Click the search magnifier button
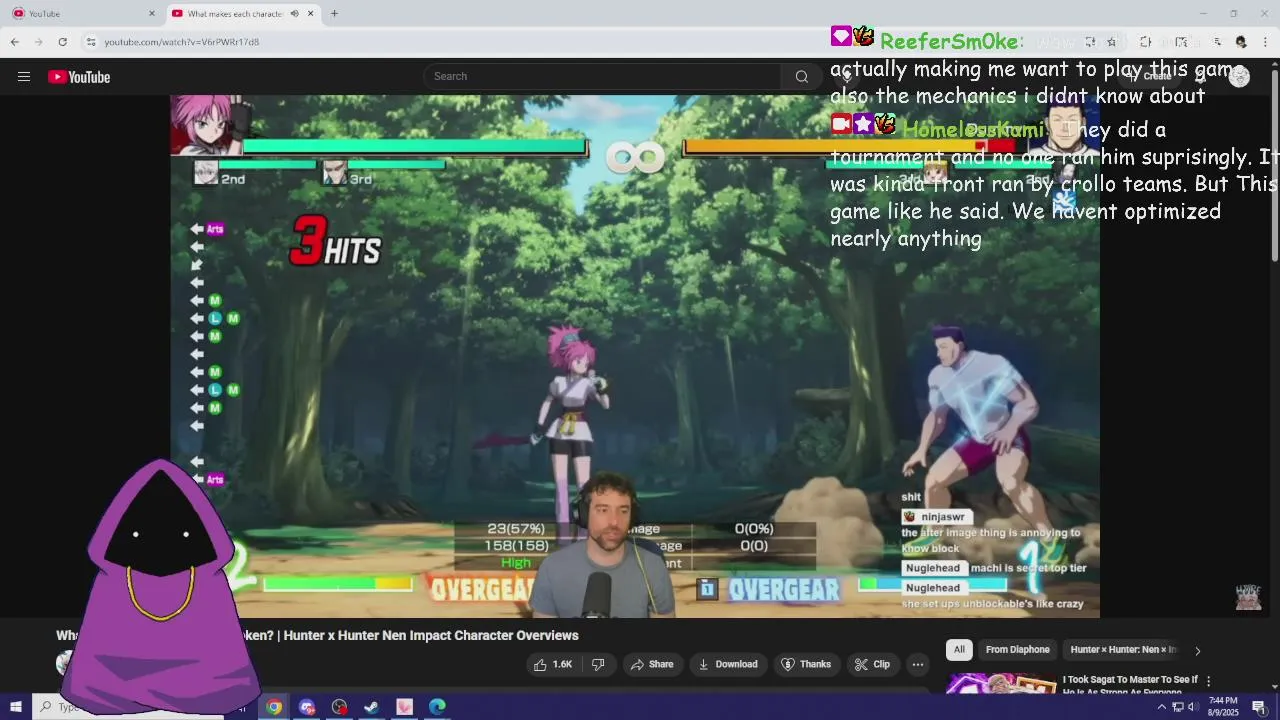The width and height of the screenshot is (1280, 720). pos(801,77)
